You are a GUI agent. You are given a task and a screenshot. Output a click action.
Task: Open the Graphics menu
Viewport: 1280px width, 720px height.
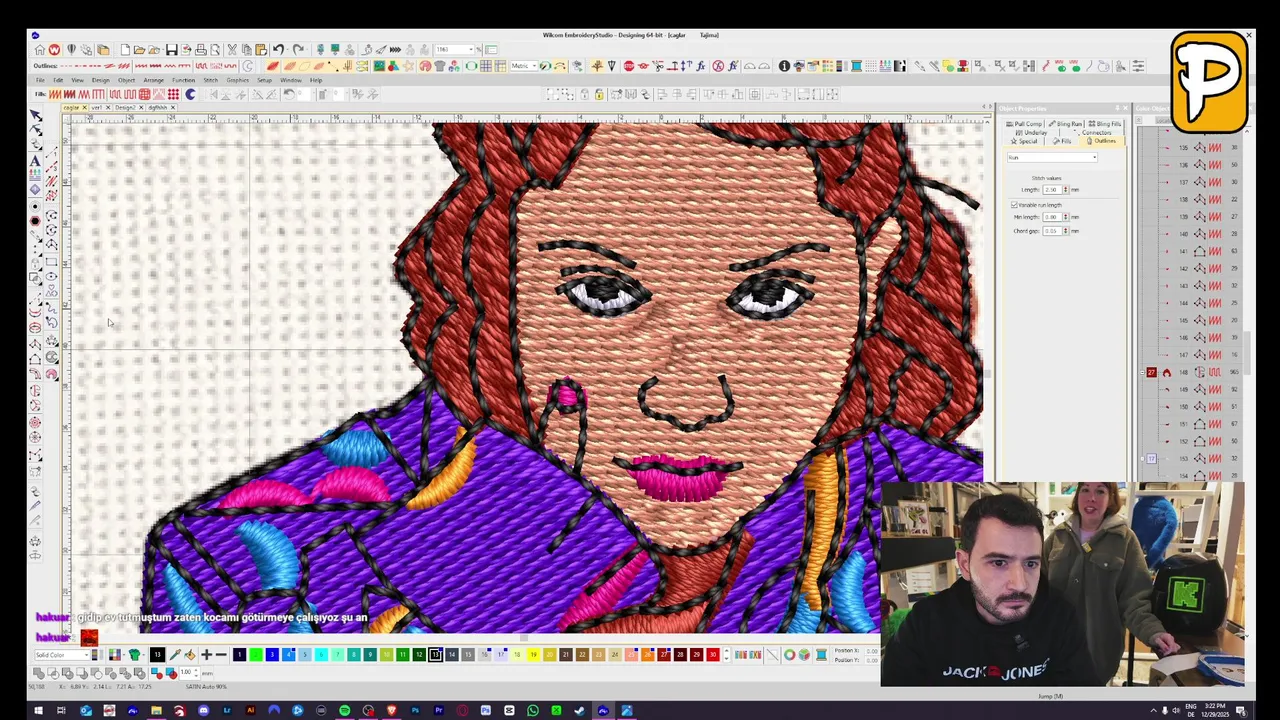pos(237,80)
